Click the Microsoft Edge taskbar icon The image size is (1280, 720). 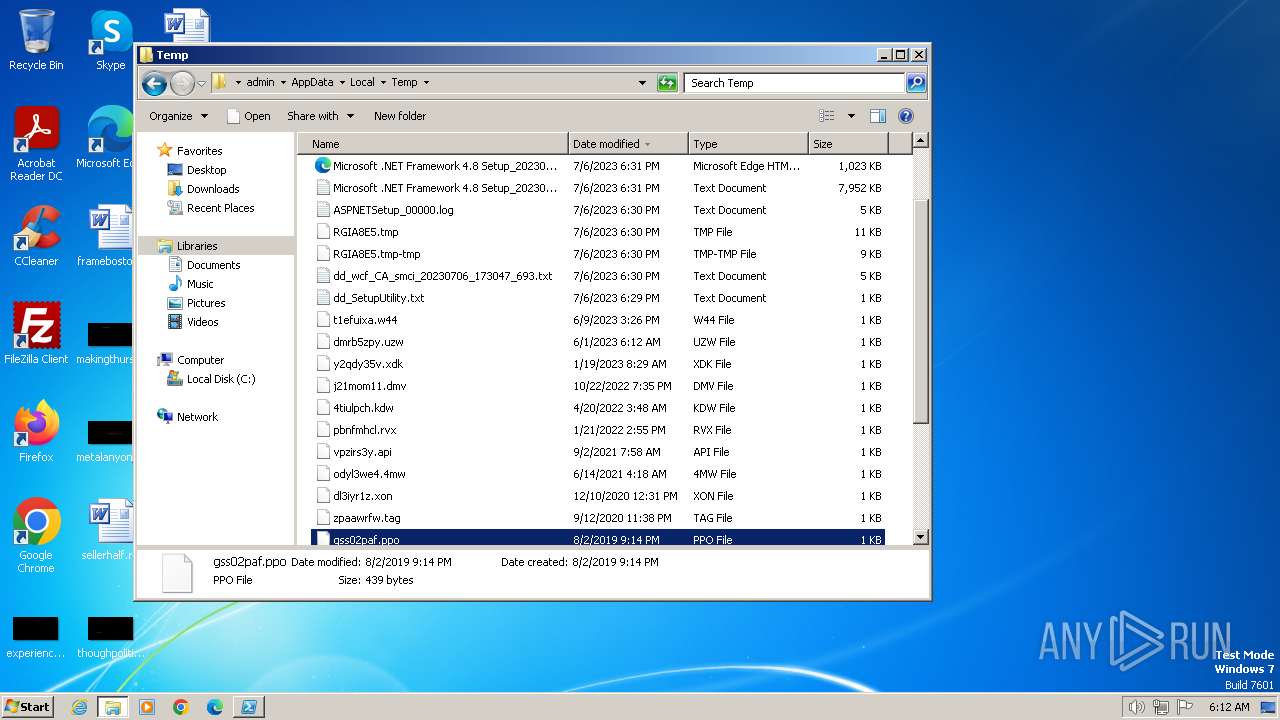(x=214, y=707)
